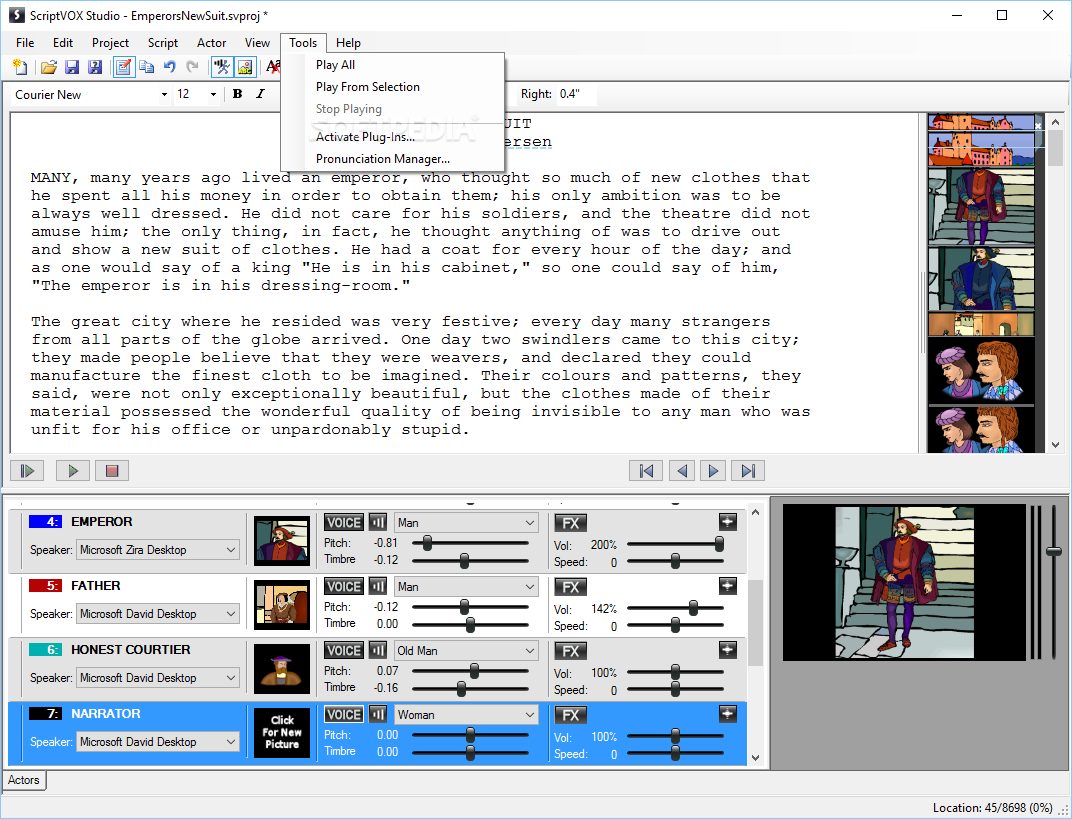Viewport: 1072px width, 819px height.
Task: Undo the last edit with the blue arrow
Action: coord(170,67)
